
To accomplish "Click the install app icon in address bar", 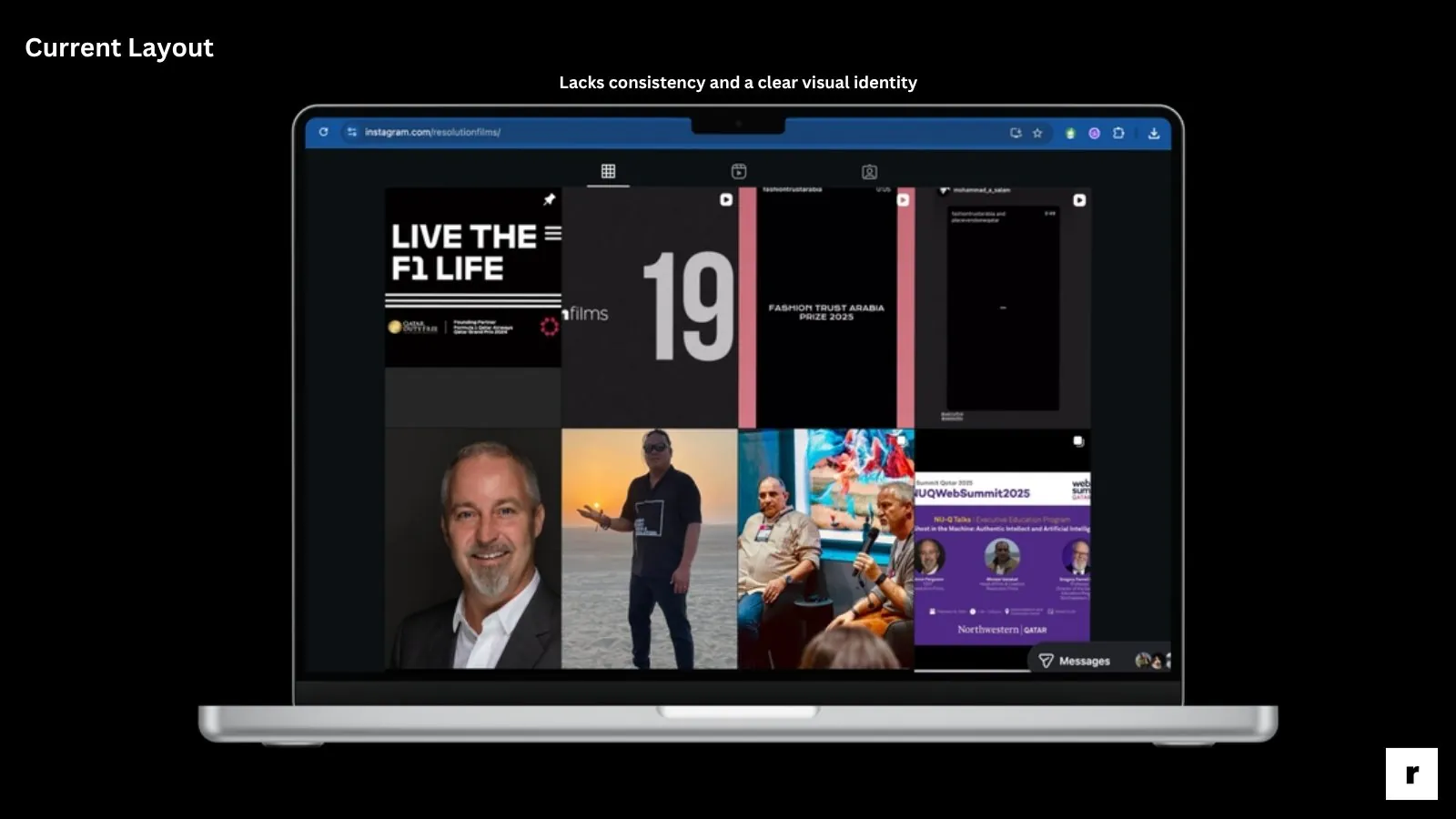I will tap(1016, 133).
